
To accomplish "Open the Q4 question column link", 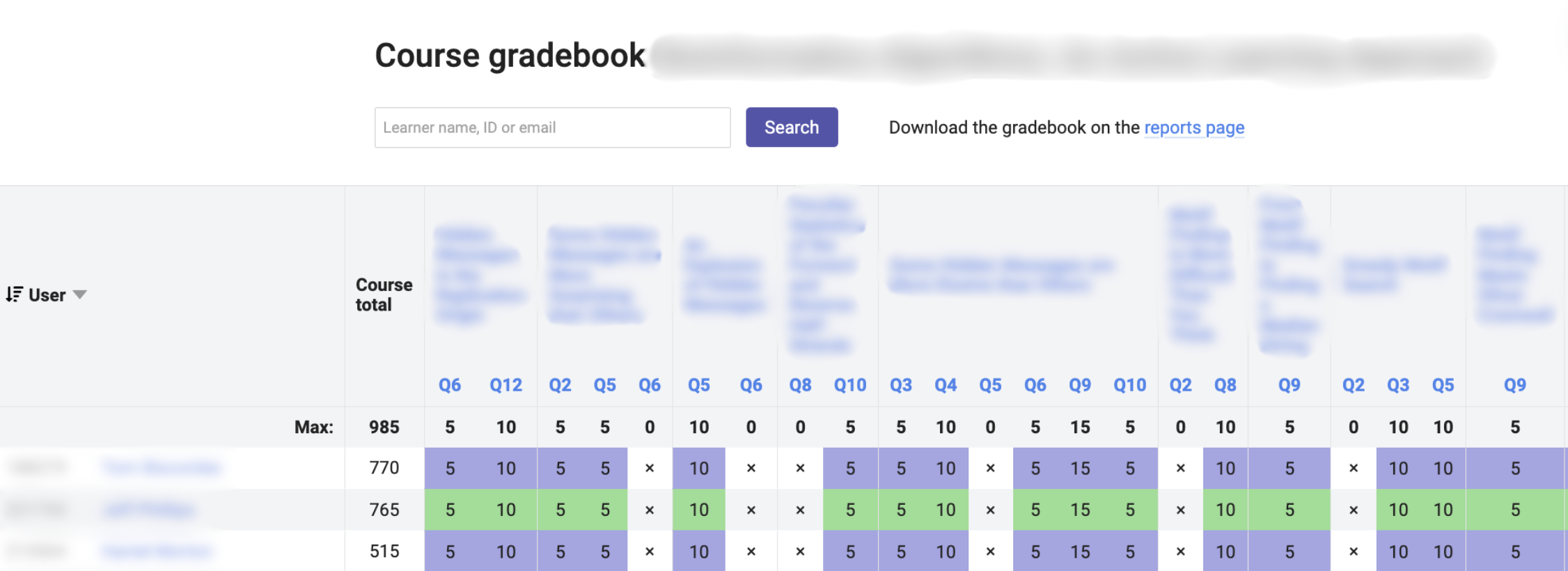I will tap(945, 385).
